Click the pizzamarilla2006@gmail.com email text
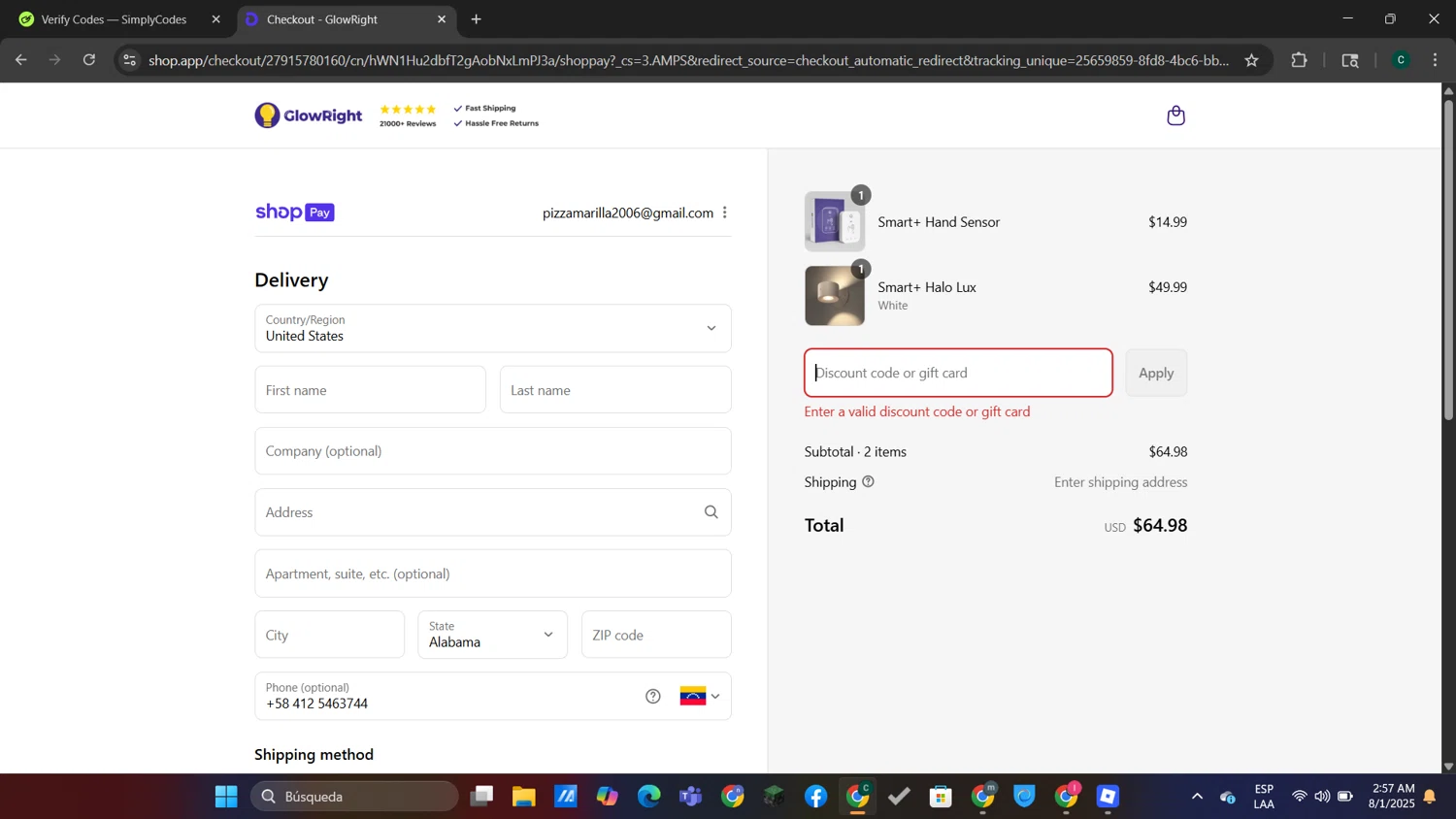 (x=628, y=213)
